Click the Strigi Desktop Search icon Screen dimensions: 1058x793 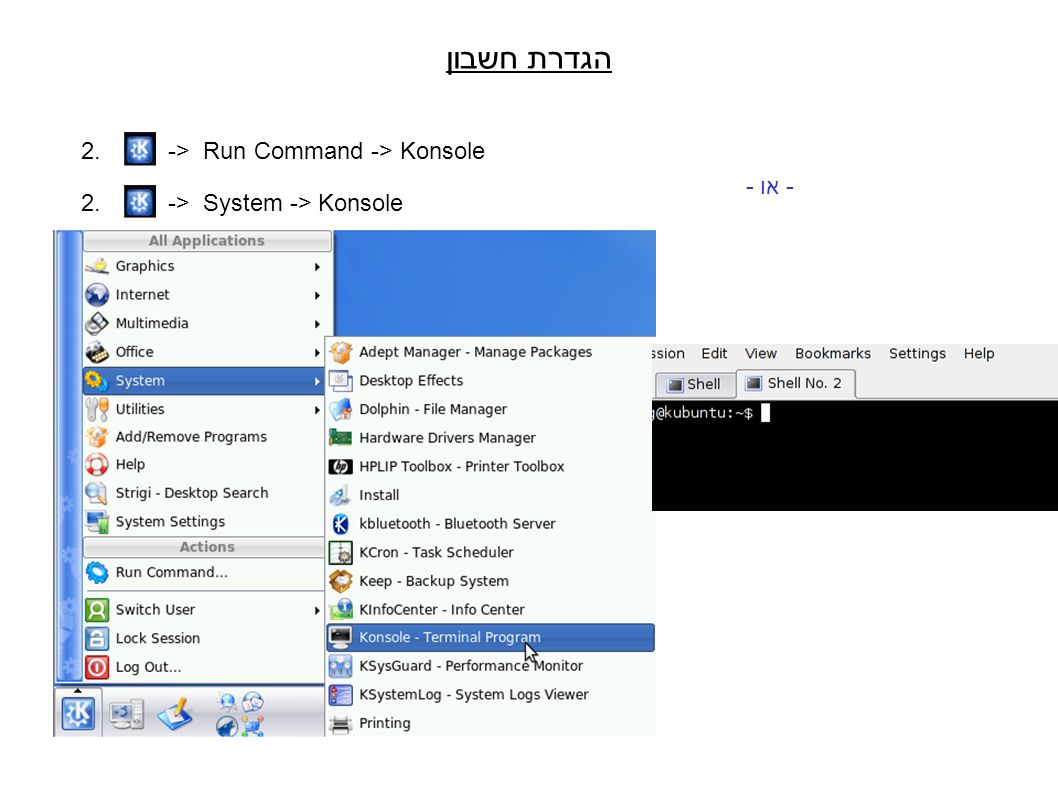coord(97,493)
